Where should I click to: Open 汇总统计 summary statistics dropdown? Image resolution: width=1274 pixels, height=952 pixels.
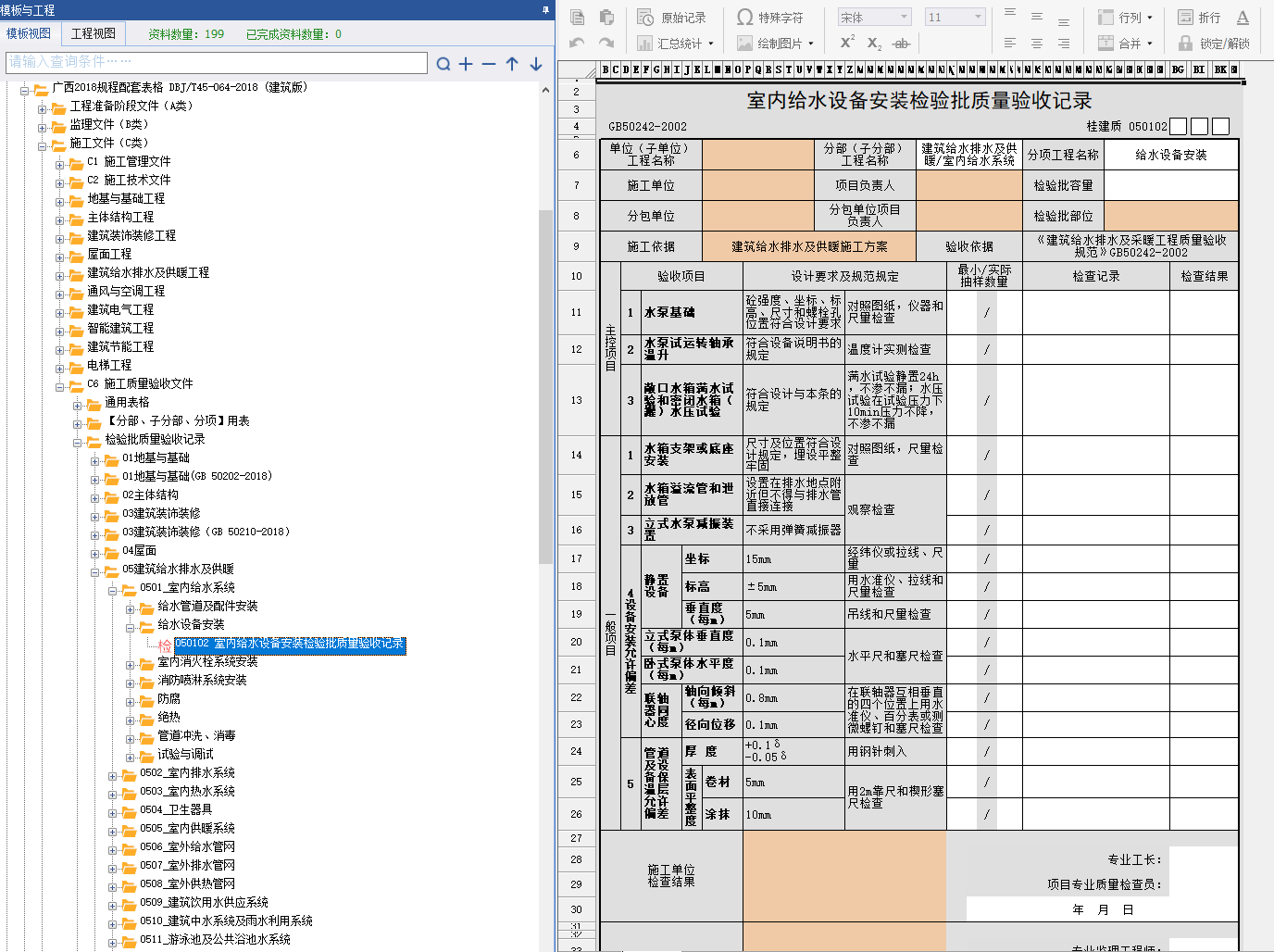(676, 44)
